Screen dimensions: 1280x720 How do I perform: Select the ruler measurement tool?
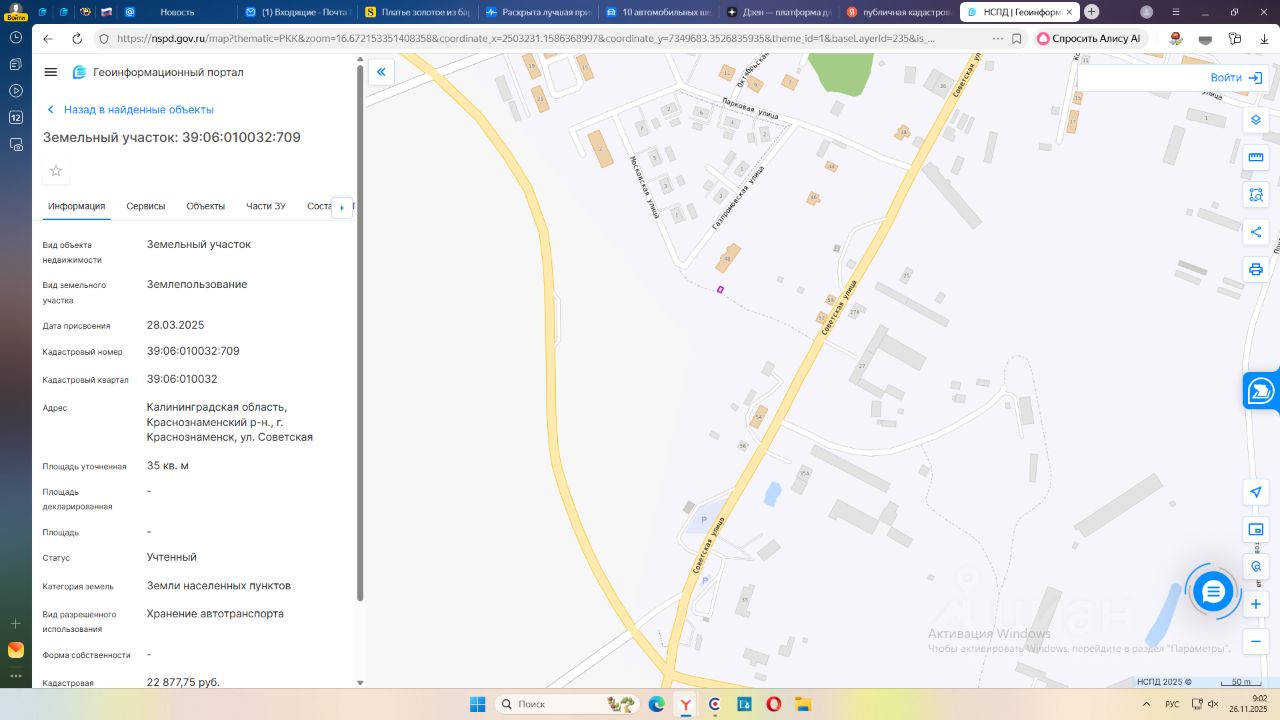click(x=1256, y=157)
